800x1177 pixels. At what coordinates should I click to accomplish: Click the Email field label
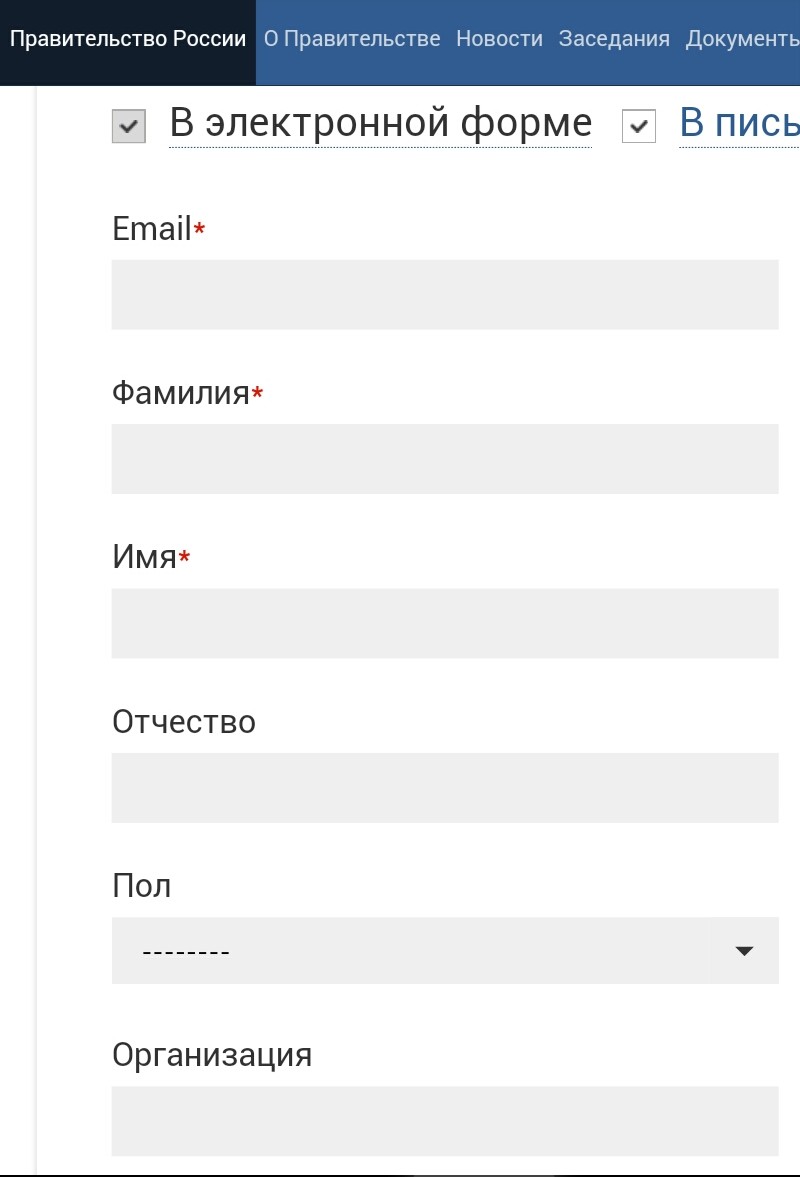pyautogui.click(x=152, y=230)
